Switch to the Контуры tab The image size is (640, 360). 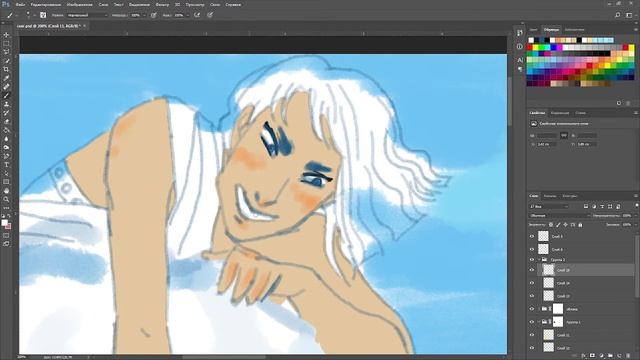coord(570,196)
